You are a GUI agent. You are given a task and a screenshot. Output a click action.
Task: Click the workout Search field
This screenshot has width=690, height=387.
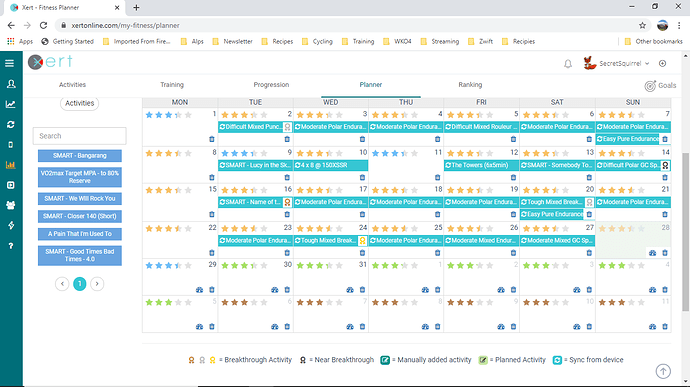point(80,136)
